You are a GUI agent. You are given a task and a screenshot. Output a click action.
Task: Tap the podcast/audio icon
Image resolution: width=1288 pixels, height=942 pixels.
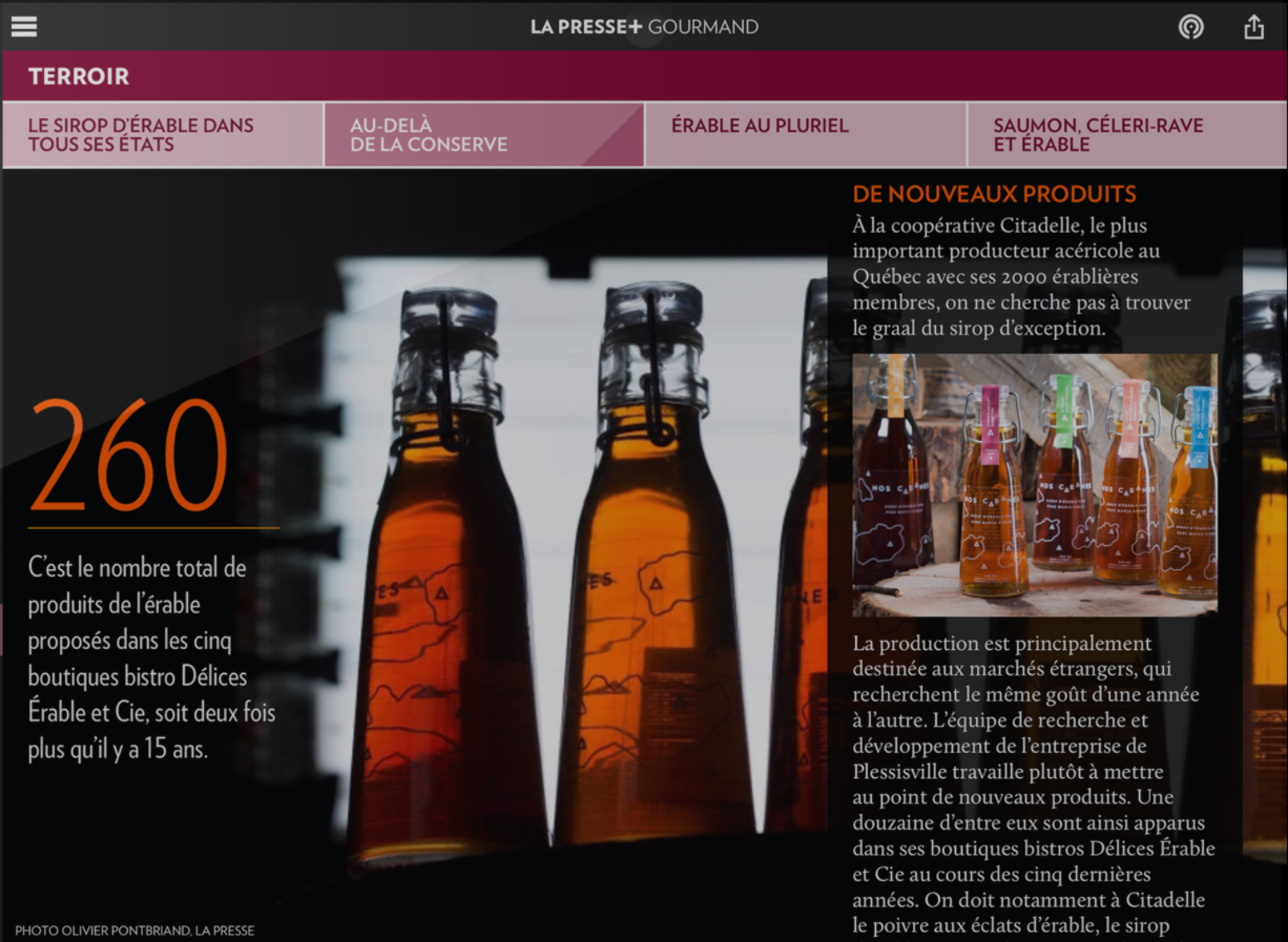coord(1191,27)
